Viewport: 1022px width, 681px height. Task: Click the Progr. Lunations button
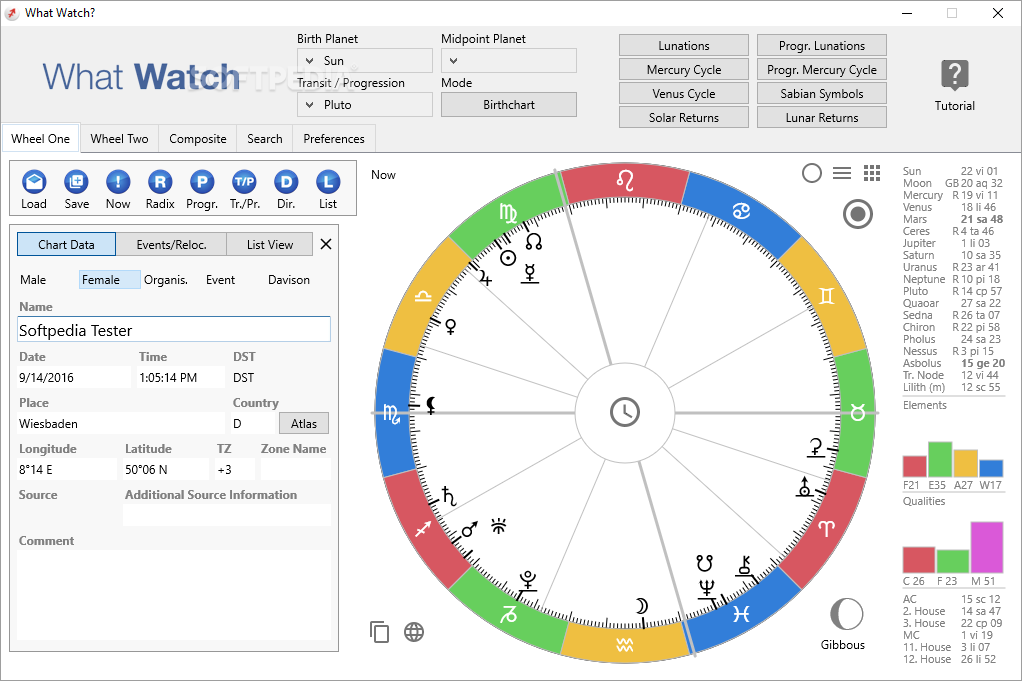coord(822,46)
